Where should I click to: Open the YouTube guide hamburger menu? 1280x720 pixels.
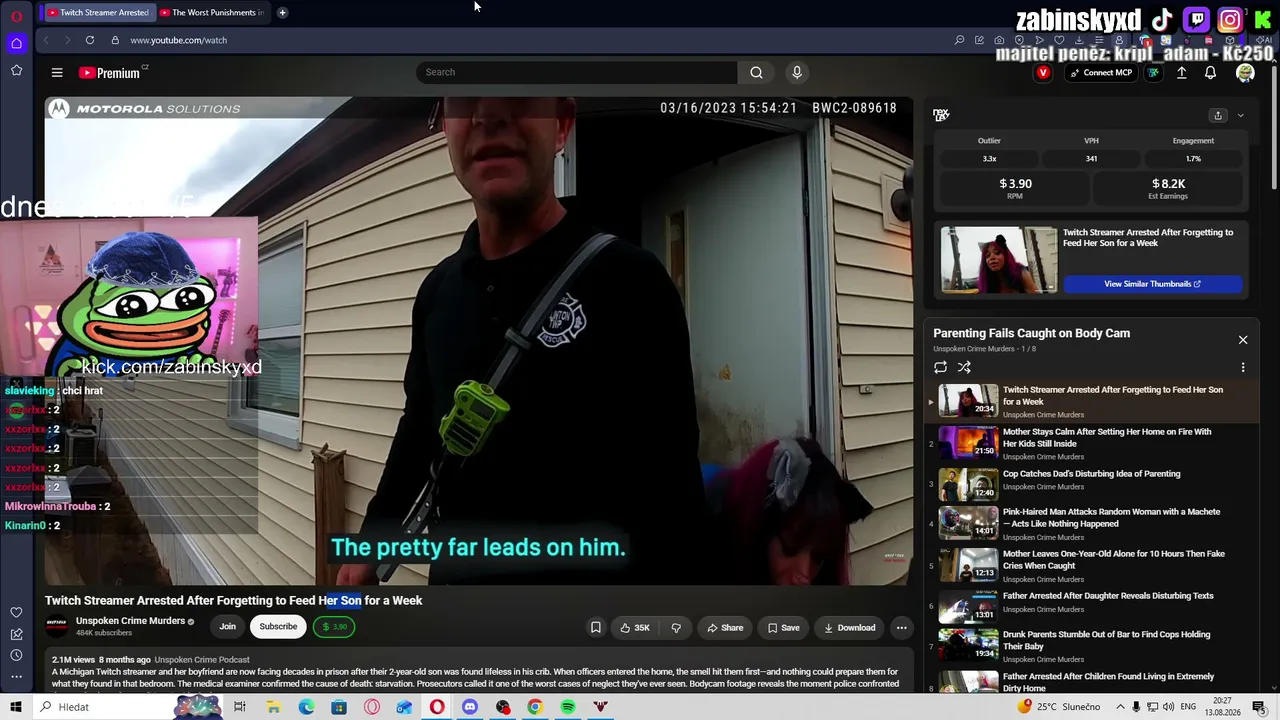point(57,72)
